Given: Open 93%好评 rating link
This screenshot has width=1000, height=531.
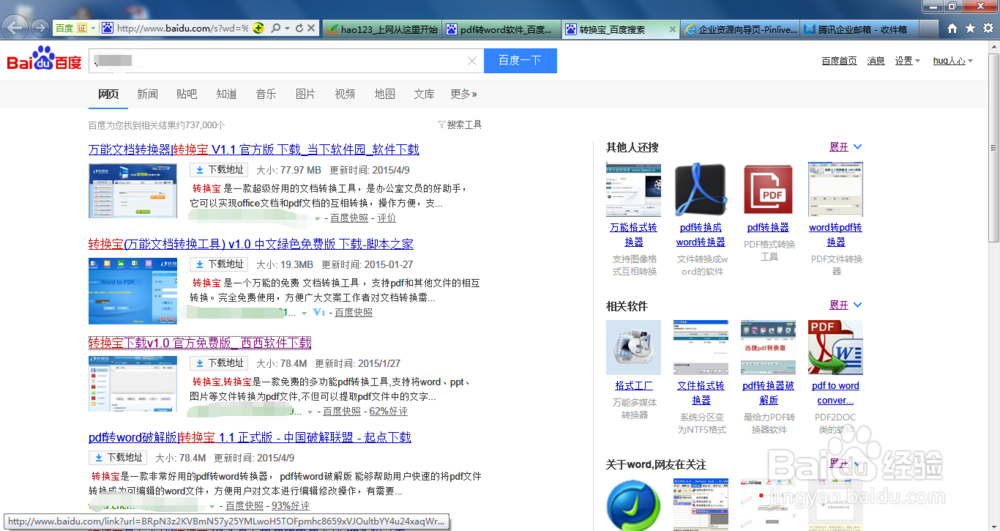Looking at the screenshot, I should click(x=291, y=506).
